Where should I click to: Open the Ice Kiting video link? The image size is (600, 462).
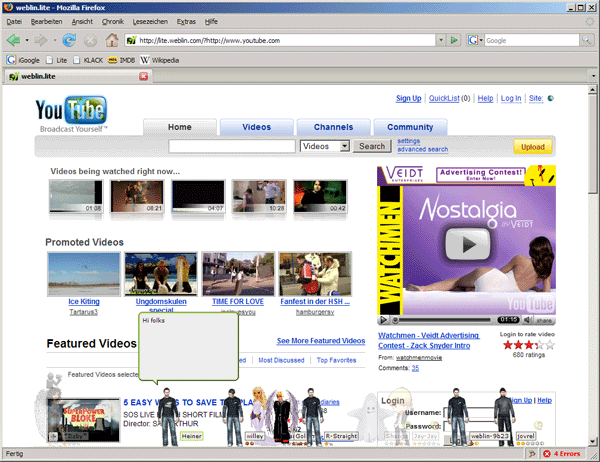pos(84,302)
